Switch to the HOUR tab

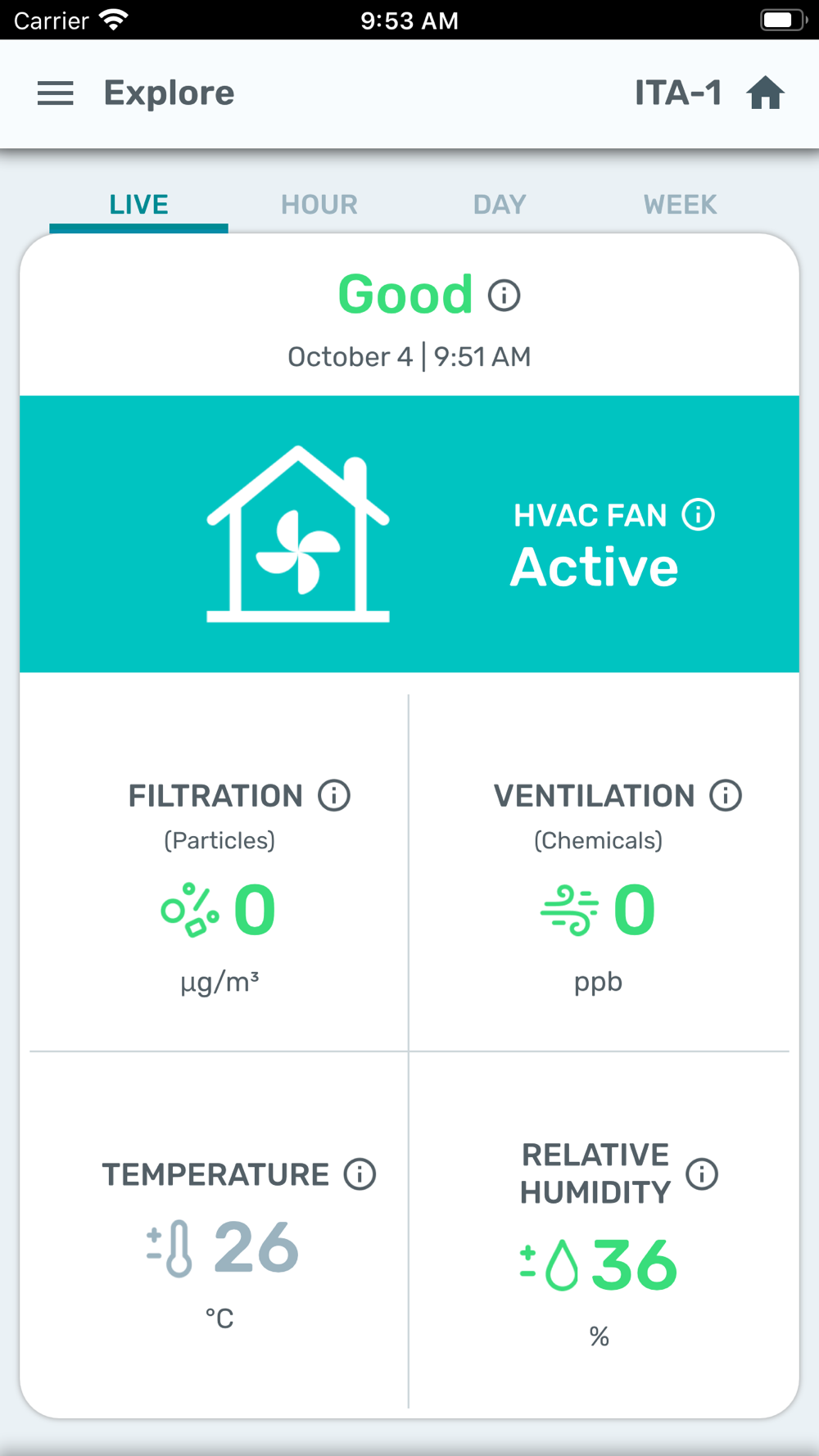(319, 205)
